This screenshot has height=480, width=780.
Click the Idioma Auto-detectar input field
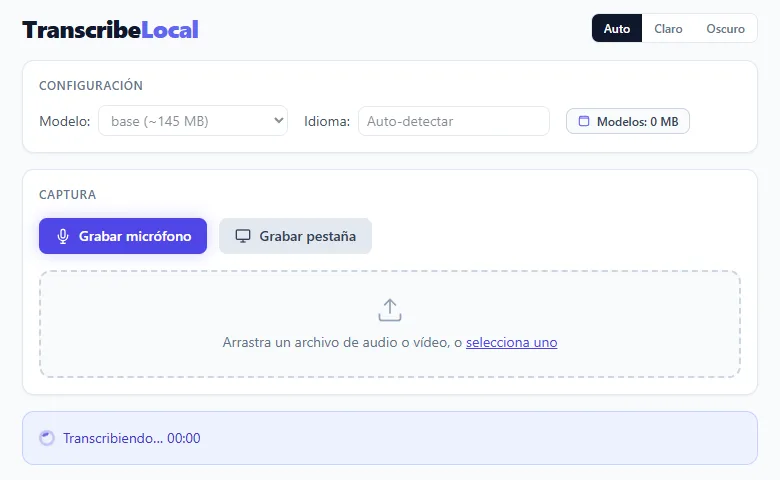point(454,121)
